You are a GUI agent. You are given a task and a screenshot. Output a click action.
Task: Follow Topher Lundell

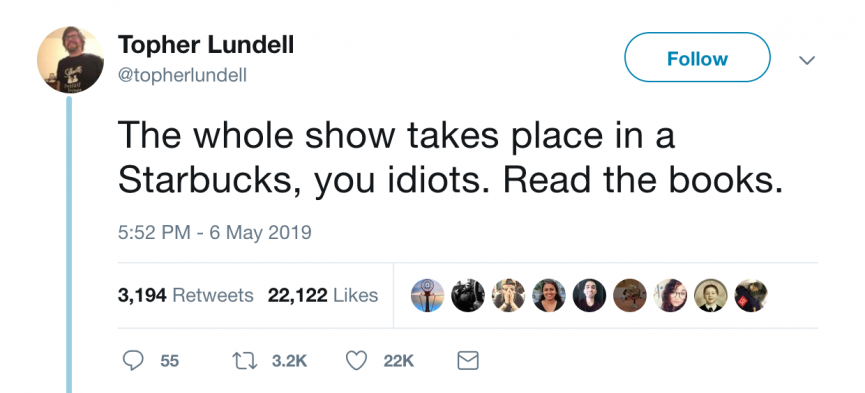click(x=697, y=57)
